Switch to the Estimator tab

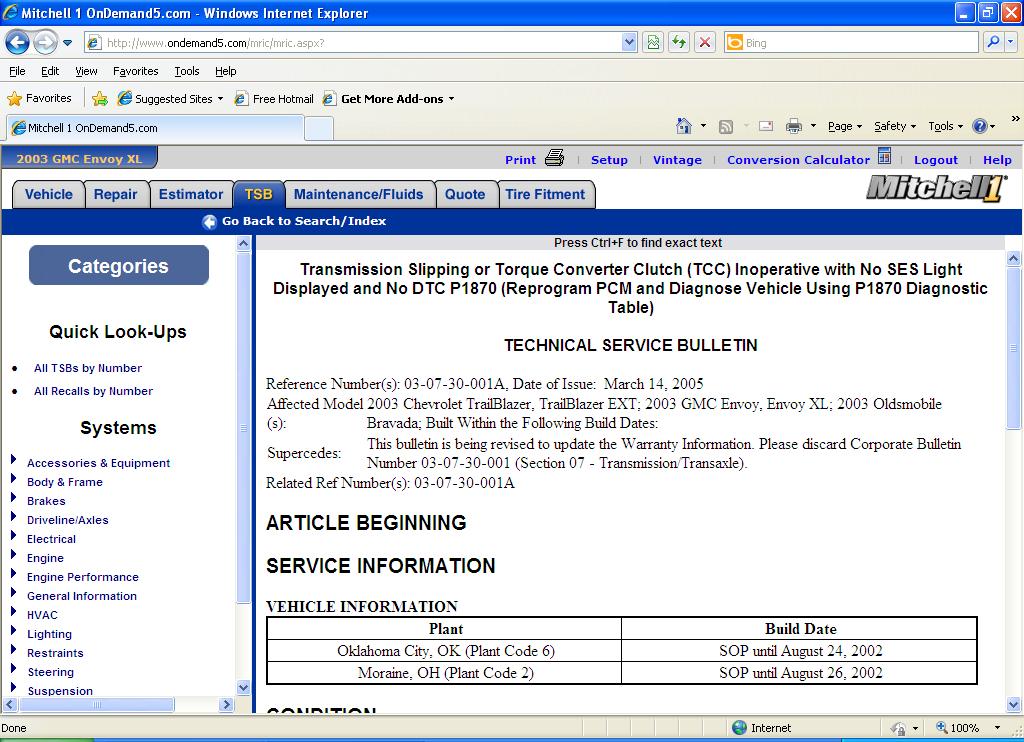pos(191,195)
